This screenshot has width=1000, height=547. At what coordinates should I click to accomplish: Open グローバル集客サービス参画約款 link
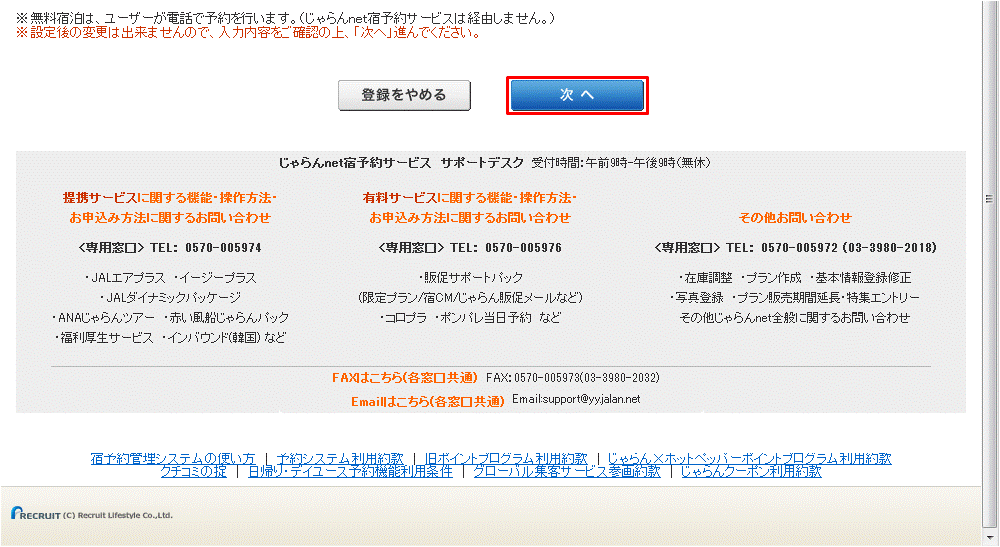coord(567,472)
